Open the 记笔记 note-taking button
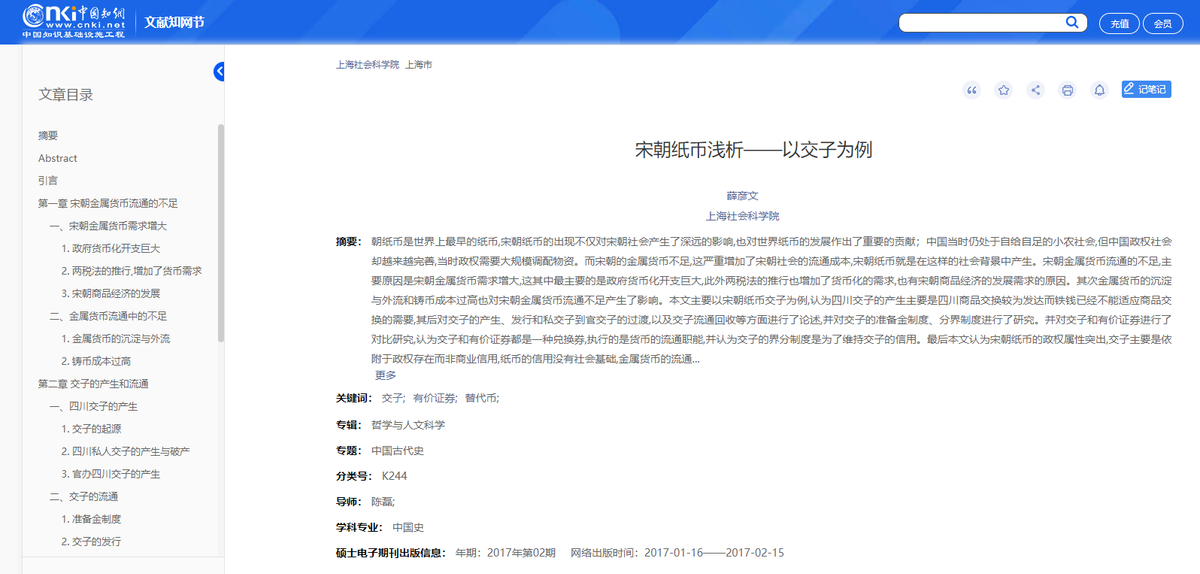 (1146, 89)
